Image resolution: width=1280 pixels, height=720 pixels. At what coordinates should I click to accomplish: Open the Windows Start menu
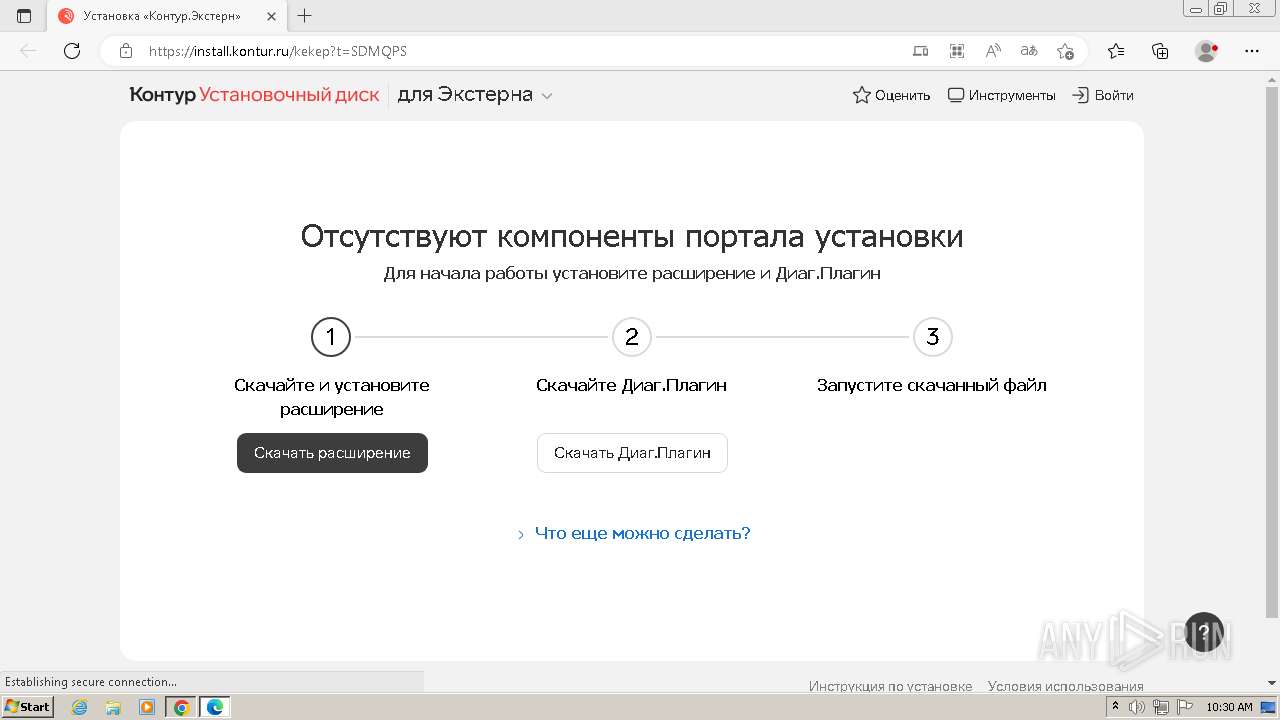click(27, 707)
